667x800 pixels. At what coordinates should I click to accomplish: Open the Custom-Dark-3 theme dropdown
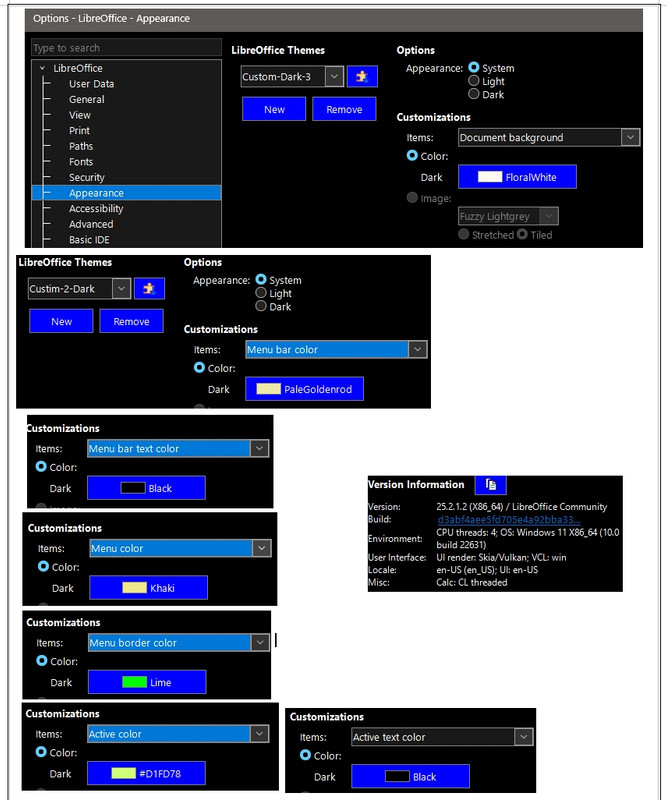tap(334, 77)
